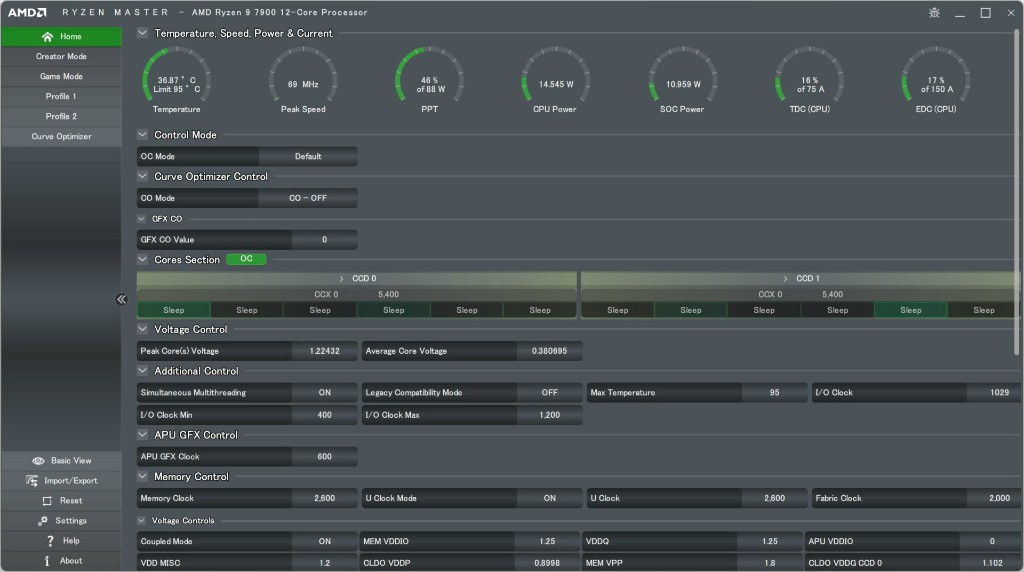Open Basic View with the eye icon
The width and height of the screenshot is (1024, 572).
[39, 461]
